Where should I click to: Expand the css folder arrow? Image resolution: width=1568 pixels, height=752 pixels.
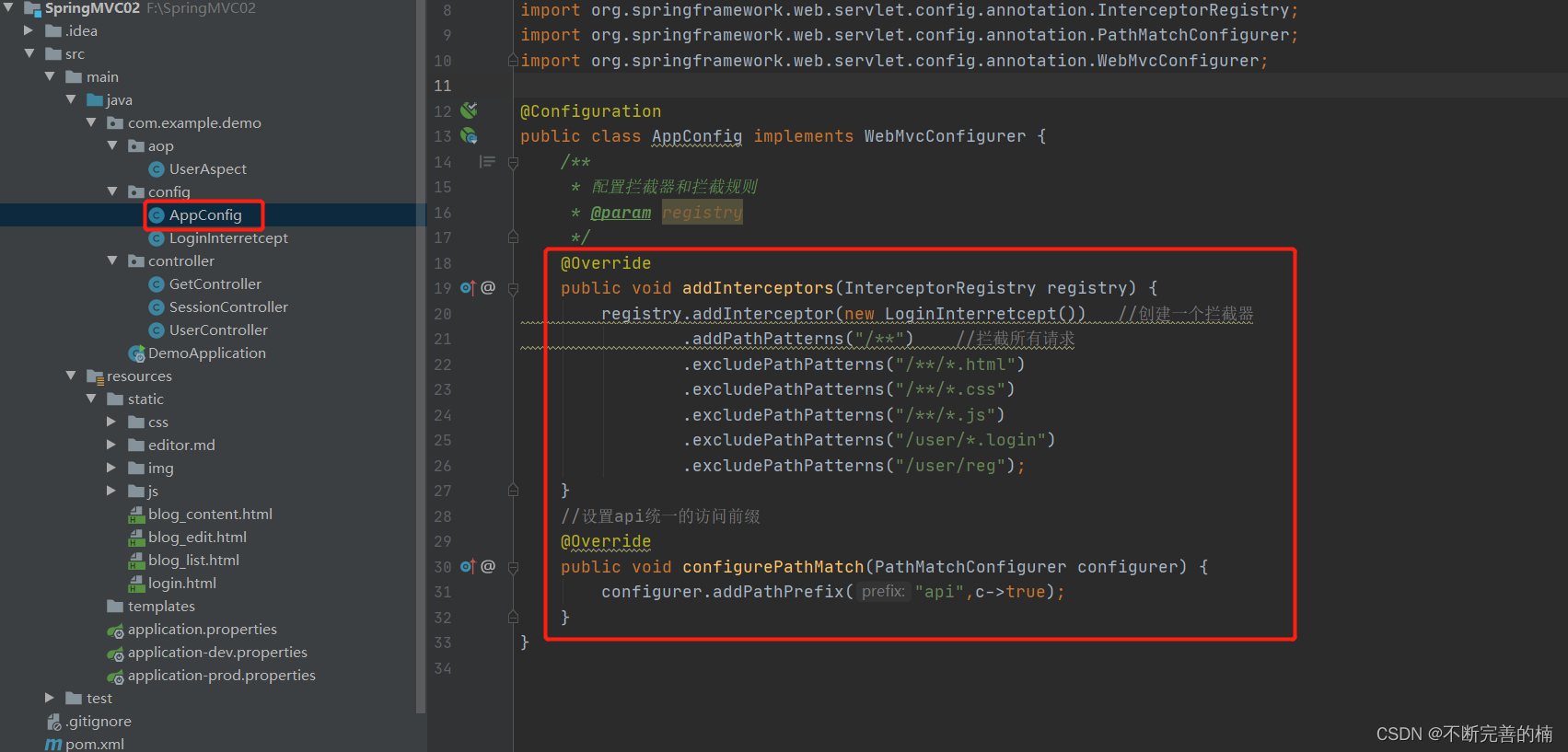[x=111, y=422]
